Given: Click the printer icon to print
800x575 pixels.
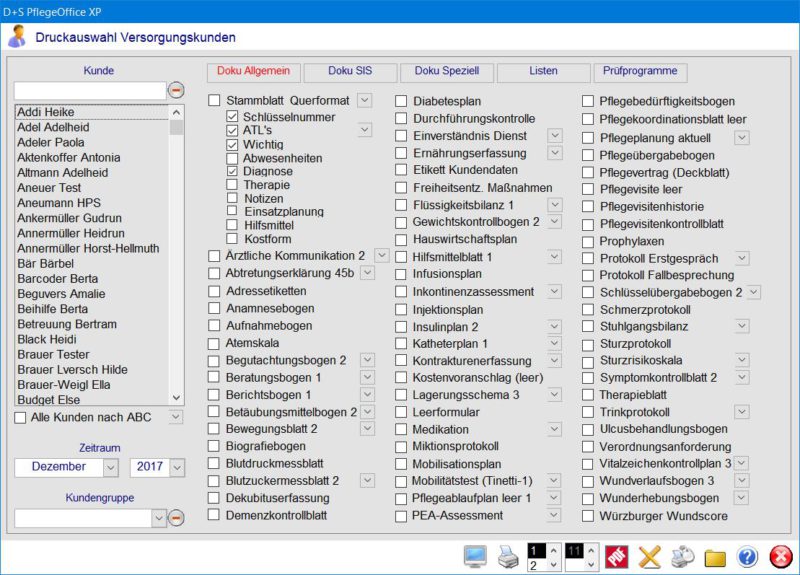Looking at the screenshot, I should click(x=508, y=557).
